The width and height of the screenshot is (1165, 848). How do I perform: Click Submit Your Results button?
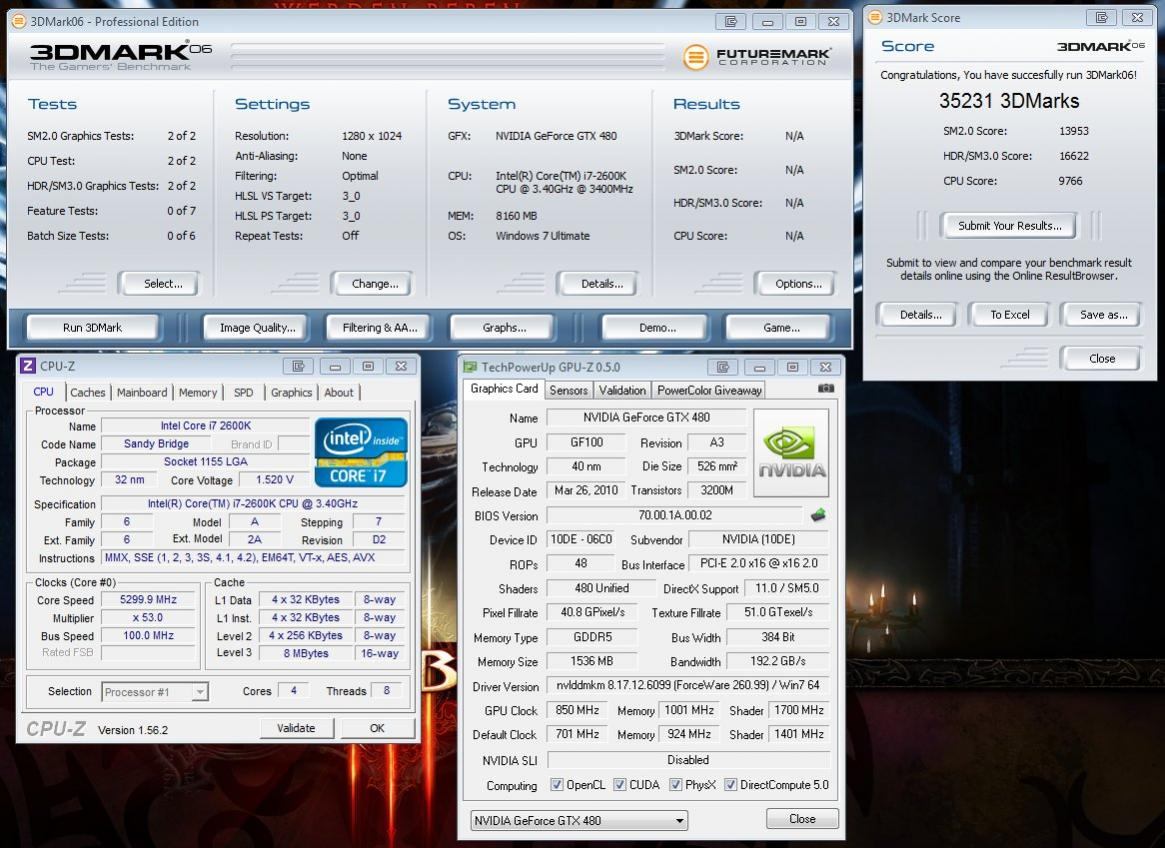[1009, 226]
